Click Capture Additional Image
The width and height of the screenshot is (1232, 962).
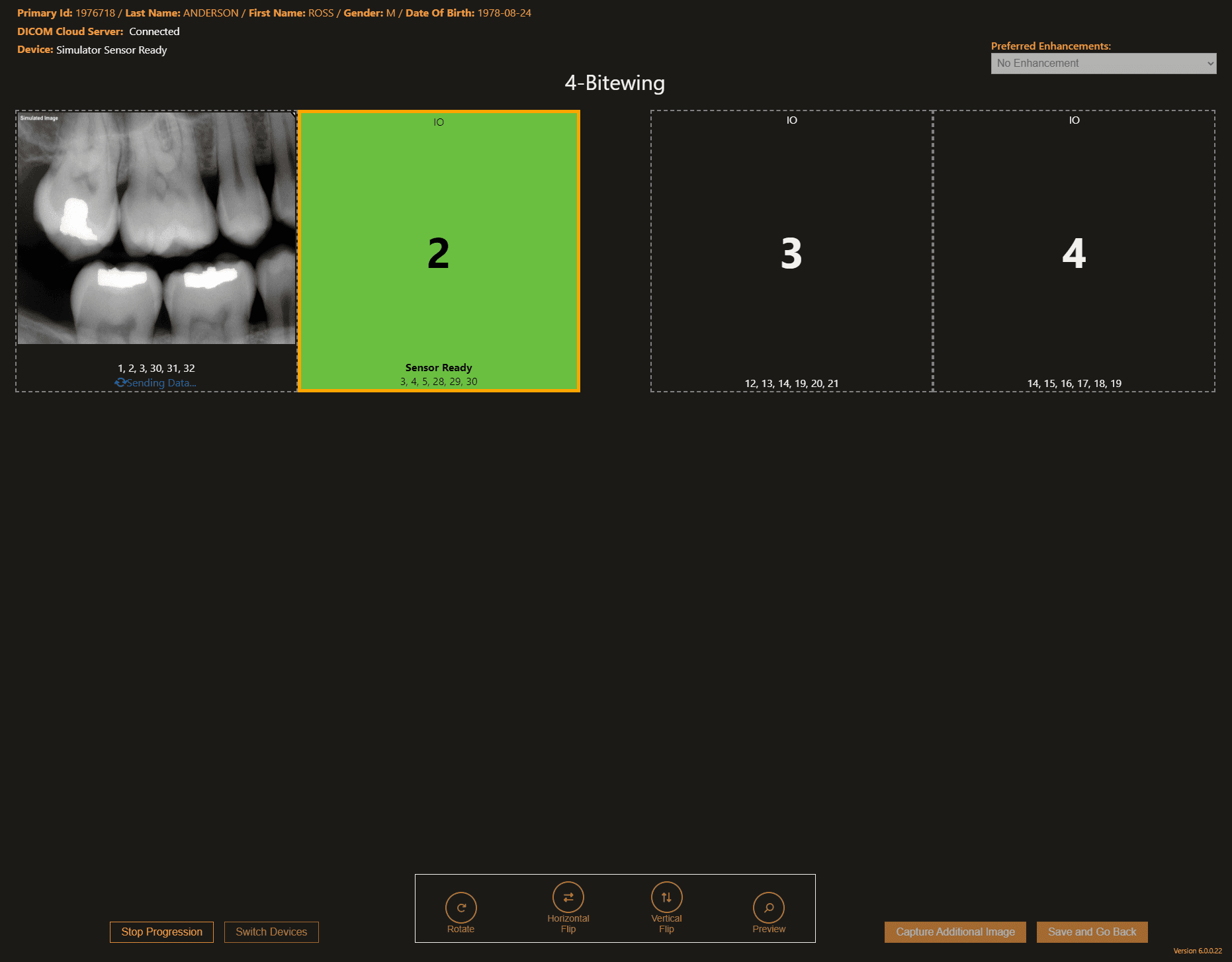pos(955,932)
